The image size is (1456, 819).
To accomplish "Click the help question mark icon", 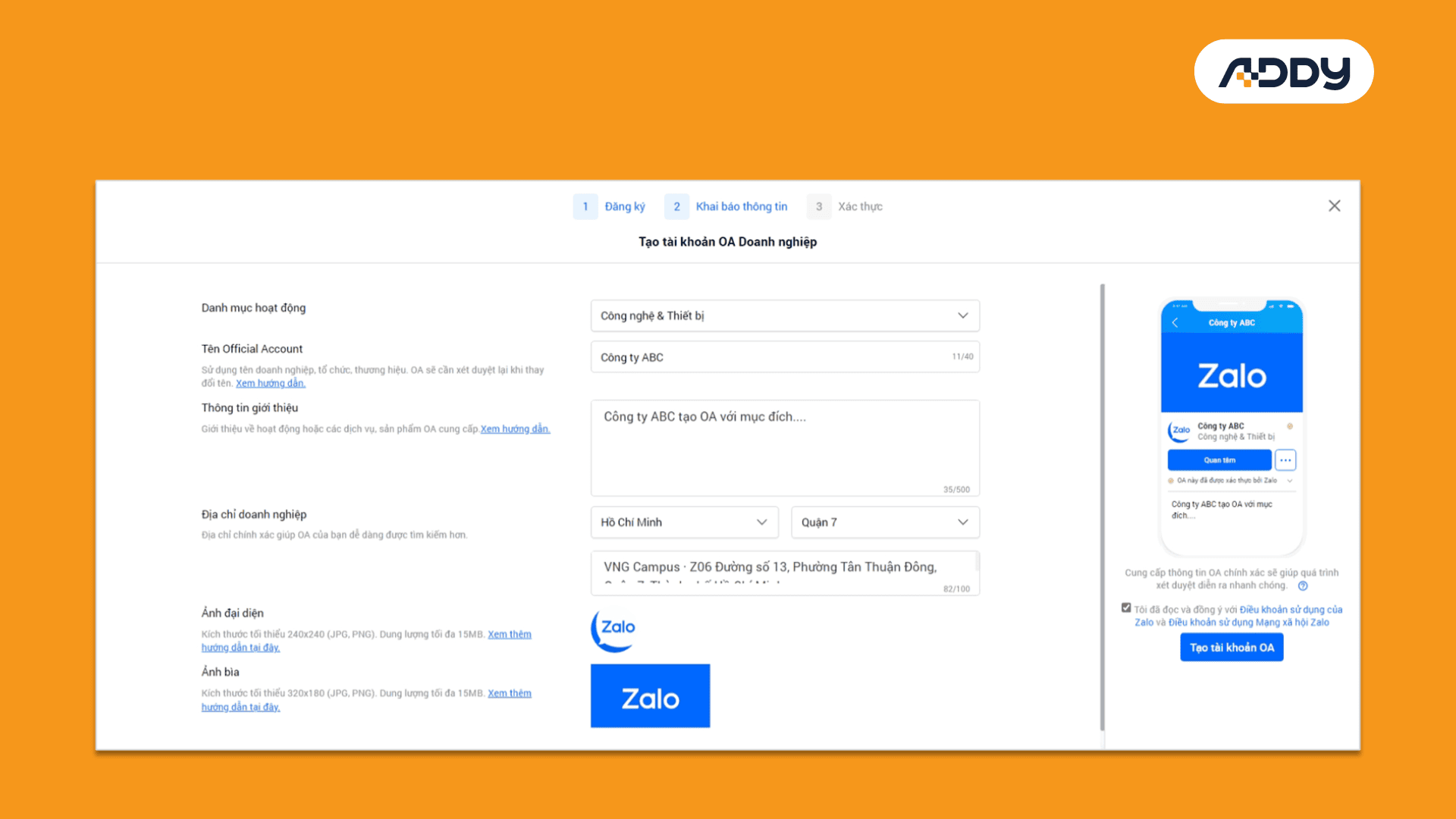I will [x=1303, y=585].
